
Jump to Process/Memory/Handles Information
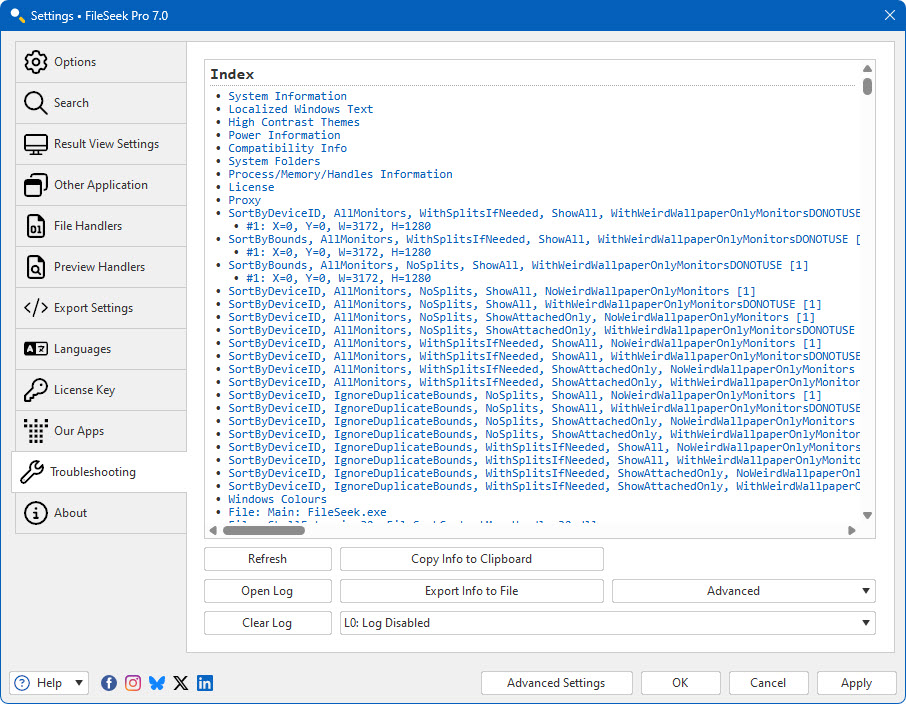click(x=340, y=175)
